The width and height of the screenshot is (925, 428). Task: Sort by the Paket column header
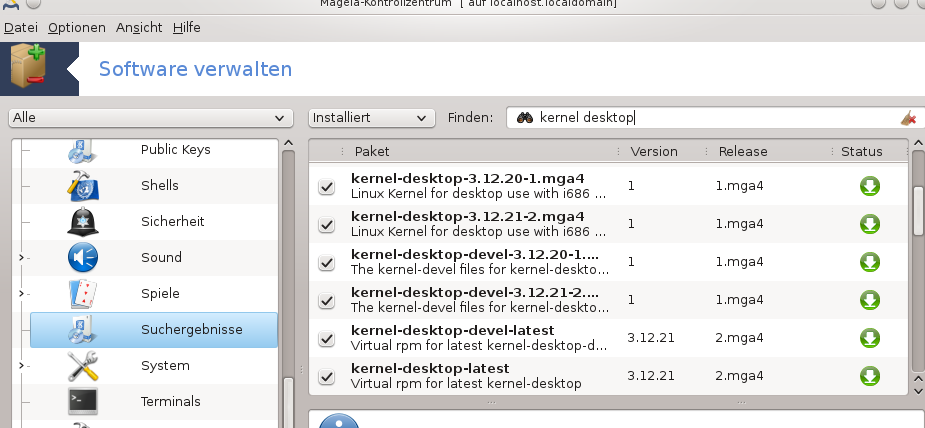(x=480, y=152)
